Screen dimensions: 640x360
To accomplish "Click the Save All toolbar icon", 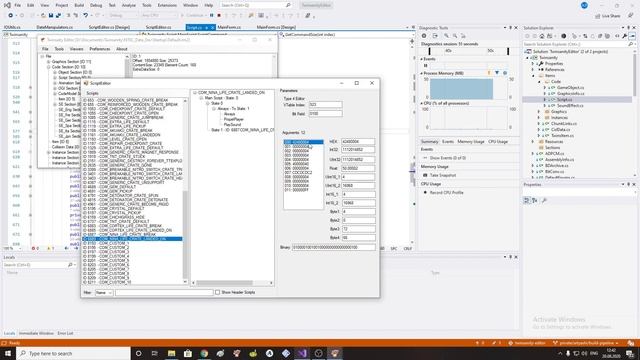I will [x=58, y=16].
